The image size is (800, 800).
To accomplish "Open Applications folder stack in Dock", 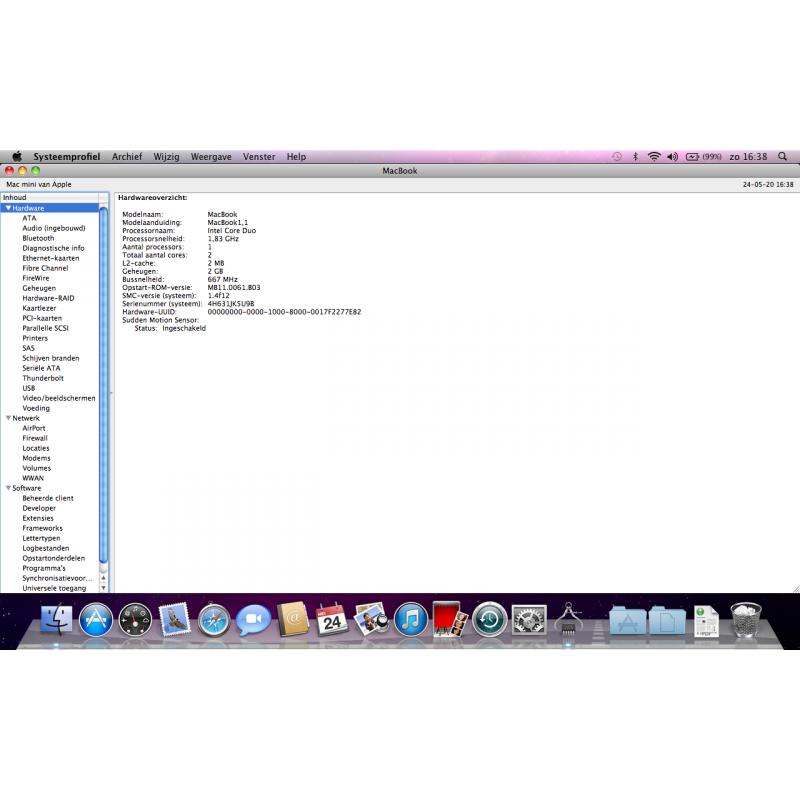I will coord(627,620).
